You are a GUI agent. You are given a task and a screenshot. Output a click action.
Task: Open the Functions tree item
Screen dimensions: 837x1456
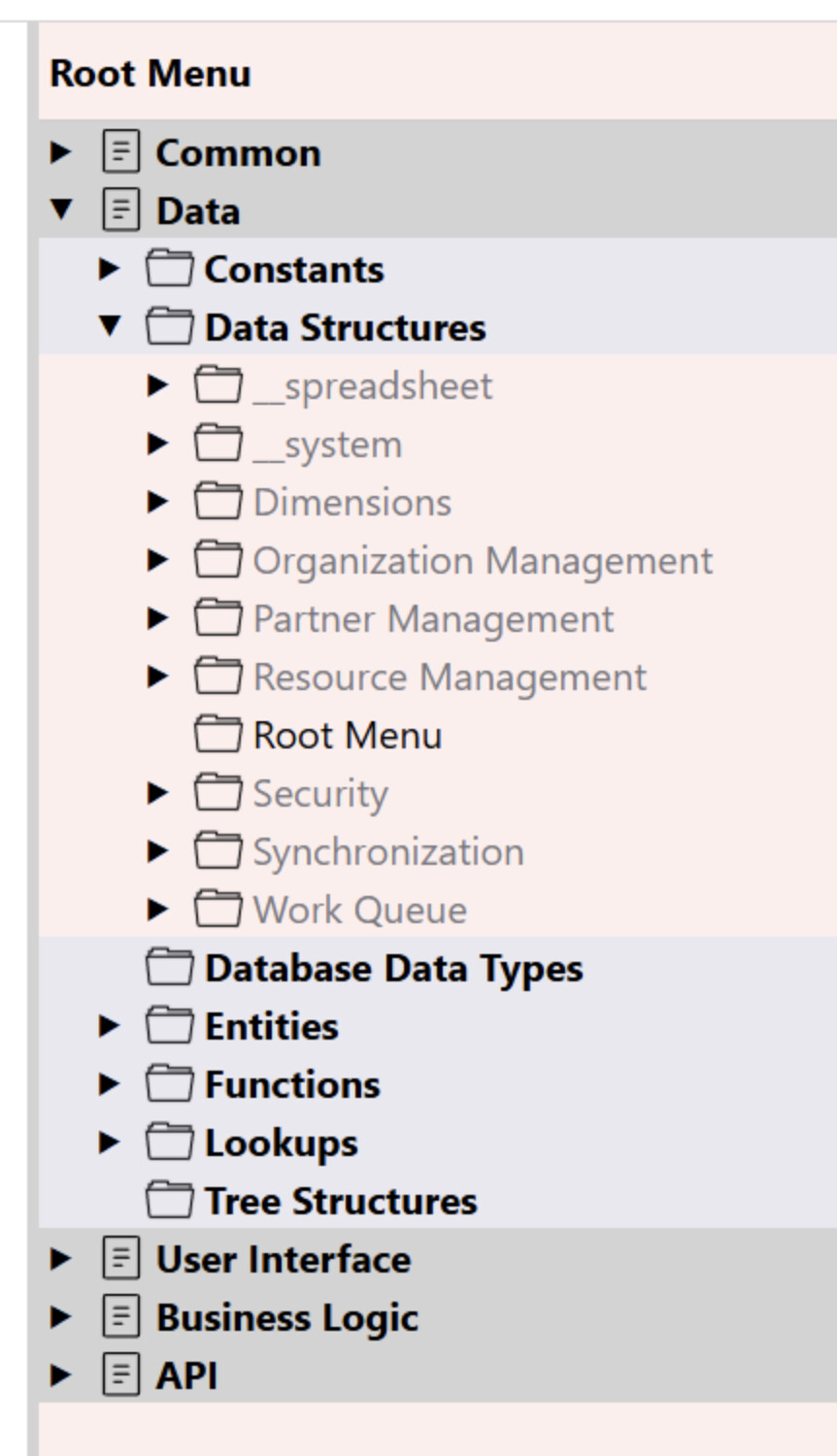point(292,1084)
